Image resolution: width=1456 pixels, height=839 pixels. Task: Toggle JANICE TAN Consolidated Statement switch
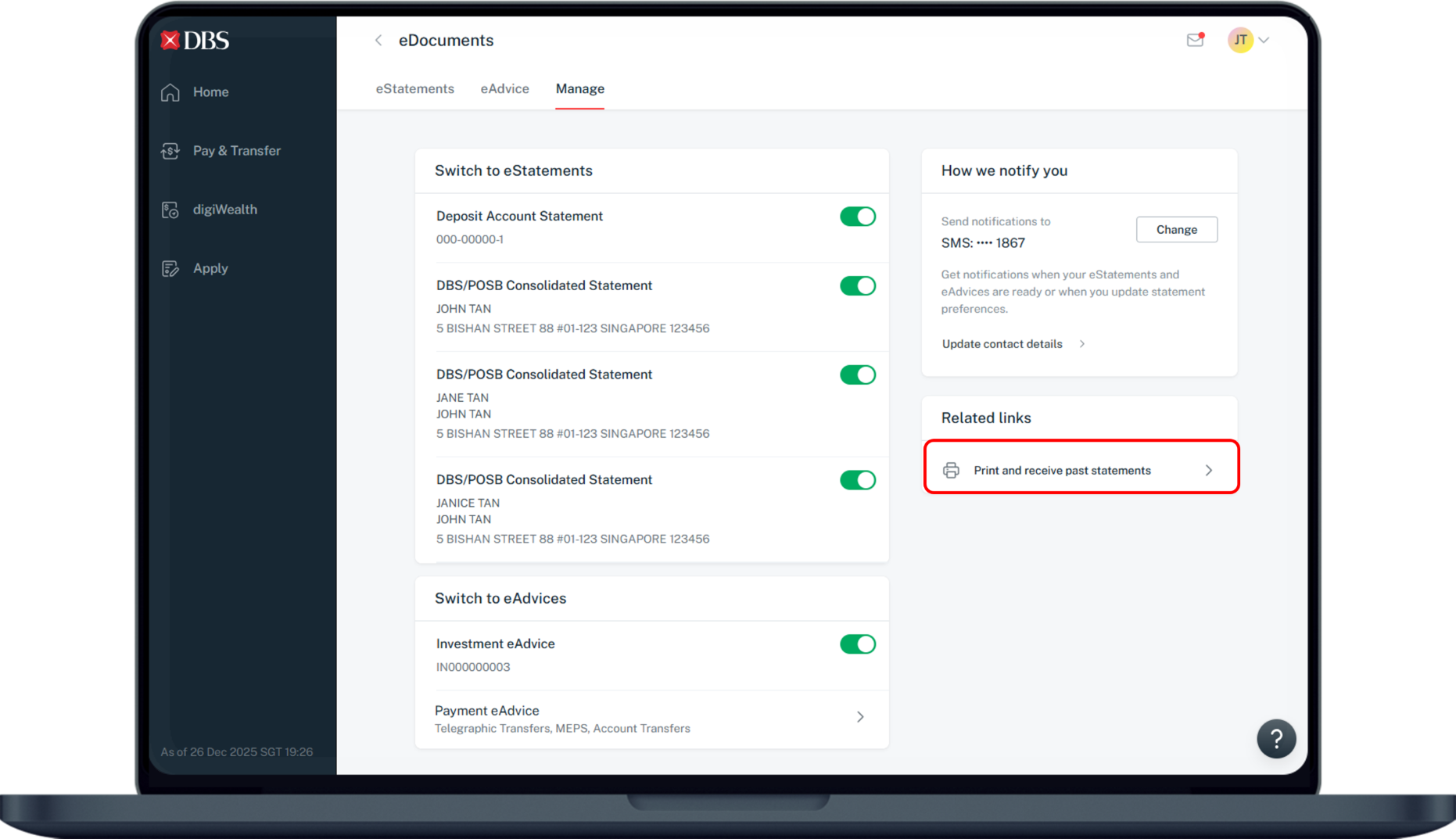pyautogui.click(x=857, y=480)
